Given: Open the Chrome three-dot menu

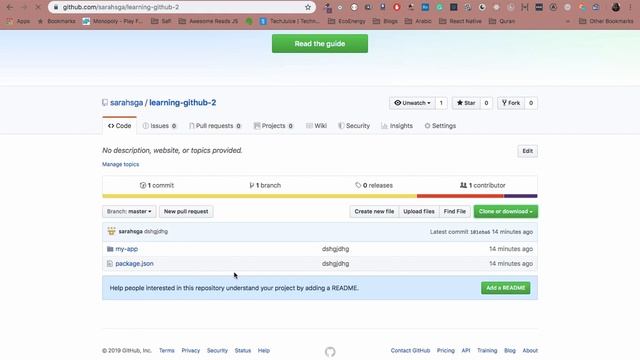Looking at the screenshot, I should click(630, 7).
